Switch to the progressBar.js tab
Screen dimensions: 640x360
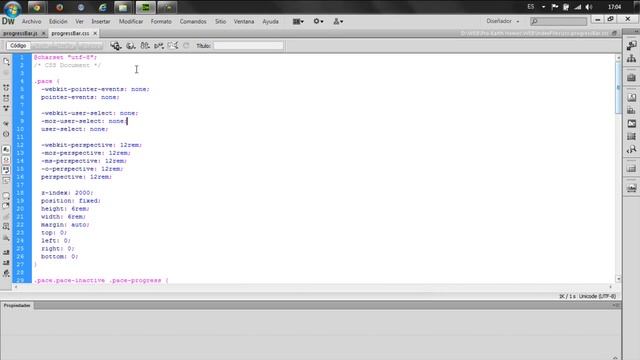point(20,33)
